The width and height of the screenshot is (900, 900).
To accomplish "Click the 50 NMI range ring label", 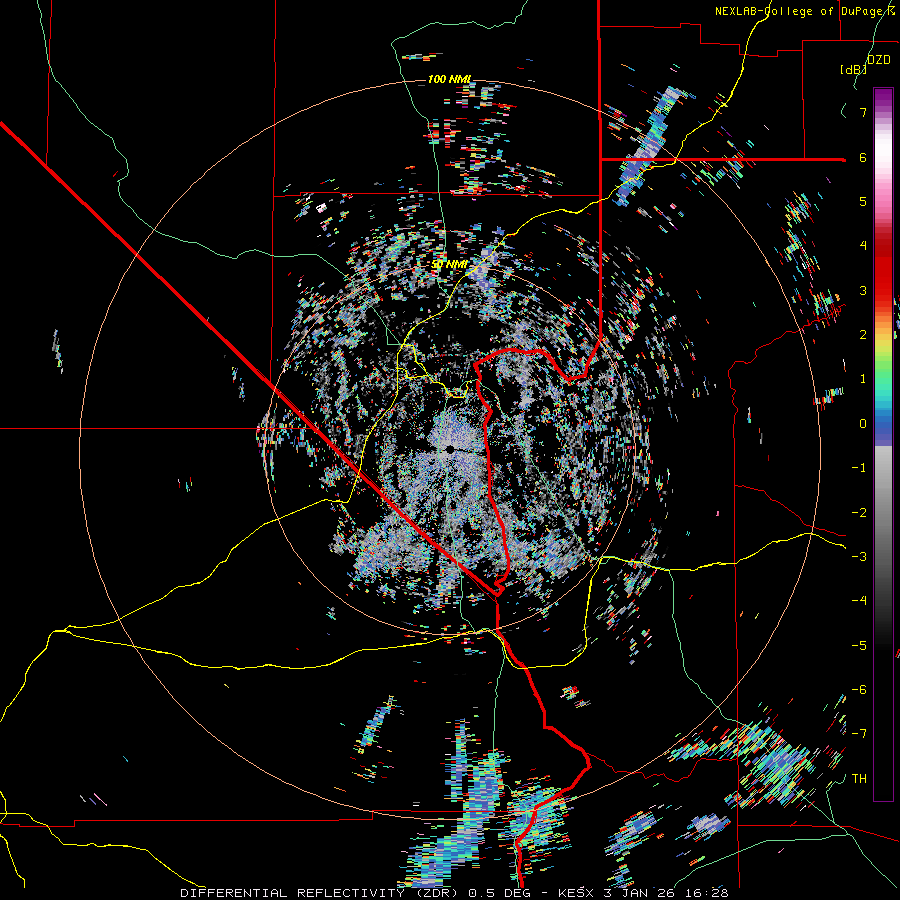I will [449, 265].
